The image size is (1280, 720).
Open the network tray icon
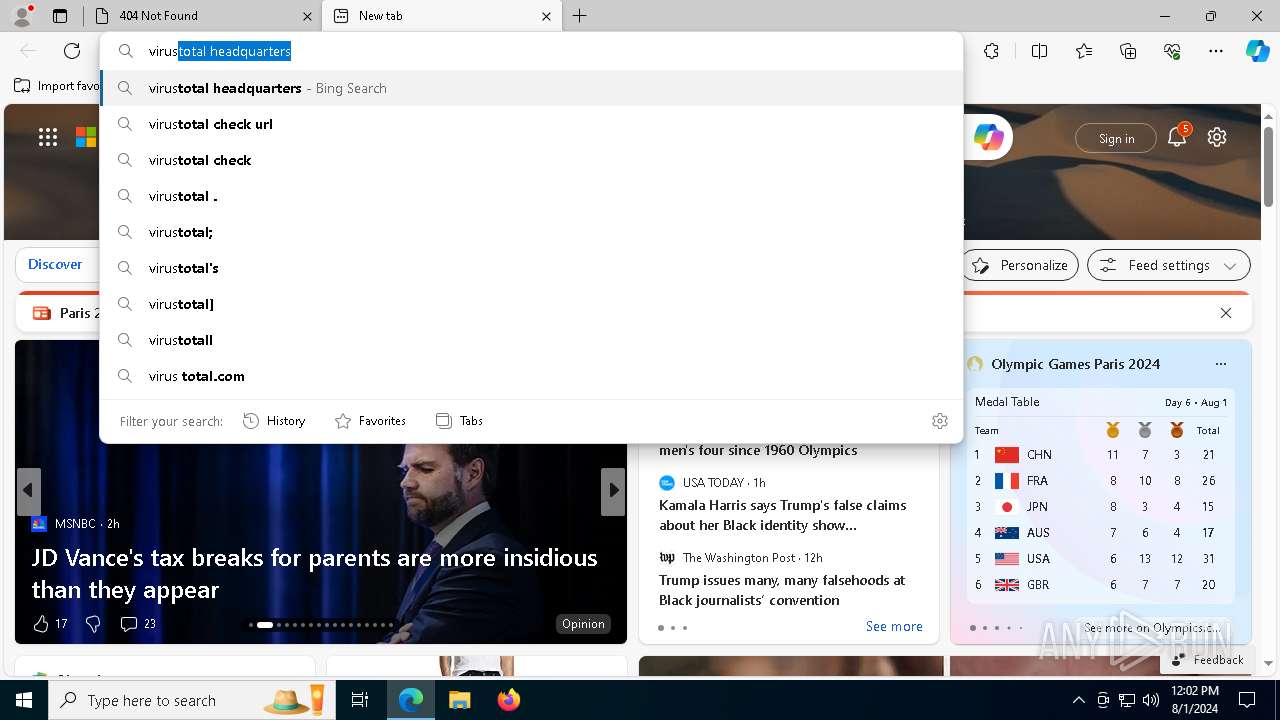[1127, 700]
